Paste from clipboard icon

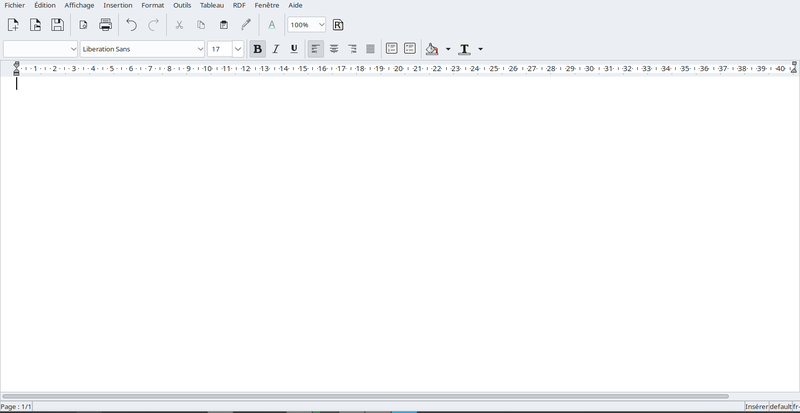223,25
